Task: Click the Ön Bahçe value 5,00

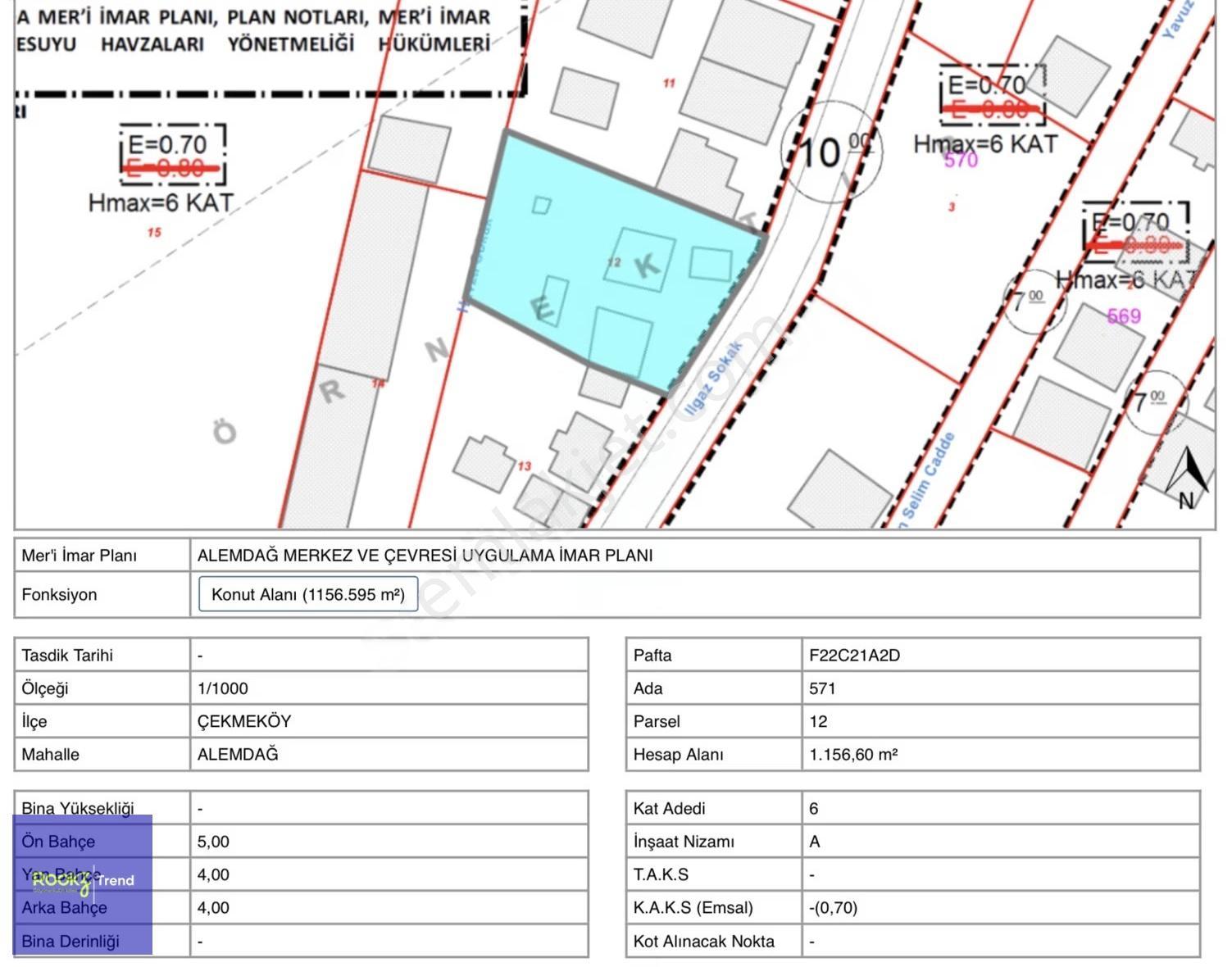Action: coord(213,842)
